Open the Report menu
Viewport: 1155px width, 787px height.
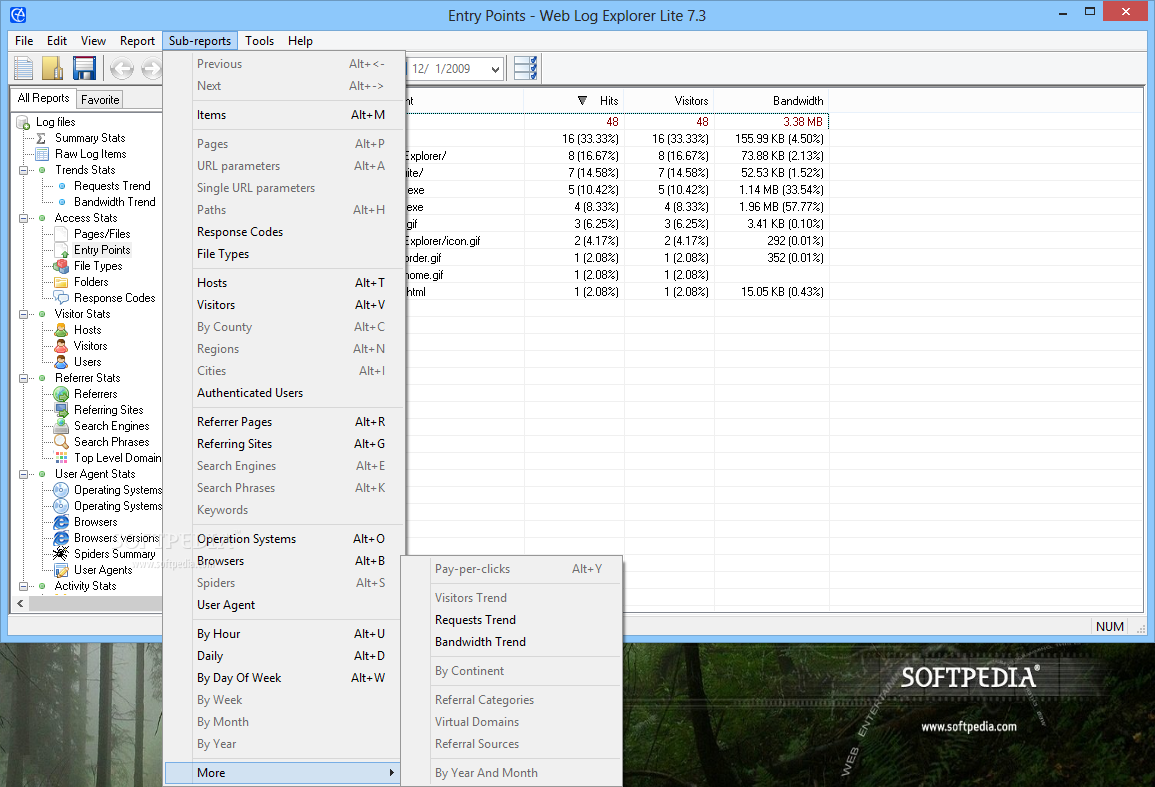pyautogui.click(x=138, y=41)
